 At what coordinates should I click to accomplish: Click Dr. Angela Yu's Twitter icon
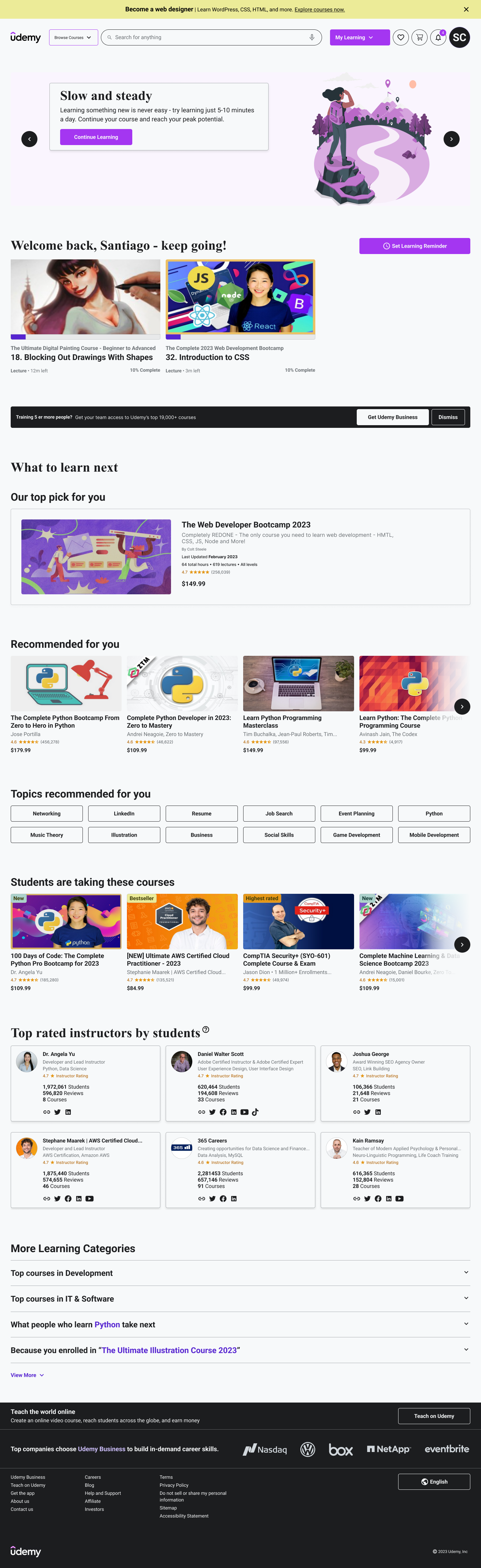point(57,1112)
